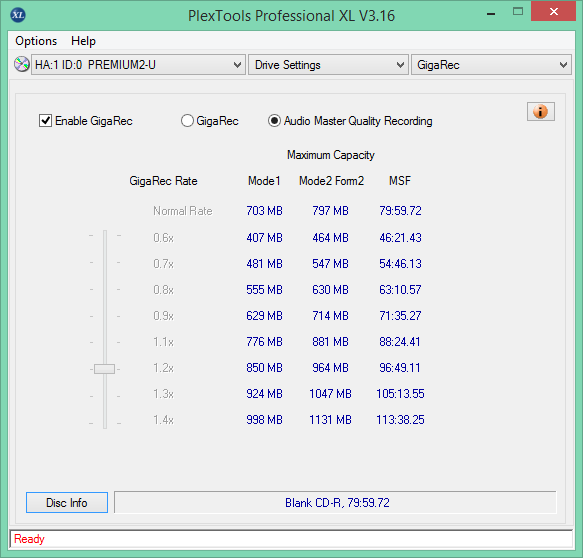
Task: Select the GigaRec radio button
Action: coord(187,121)
